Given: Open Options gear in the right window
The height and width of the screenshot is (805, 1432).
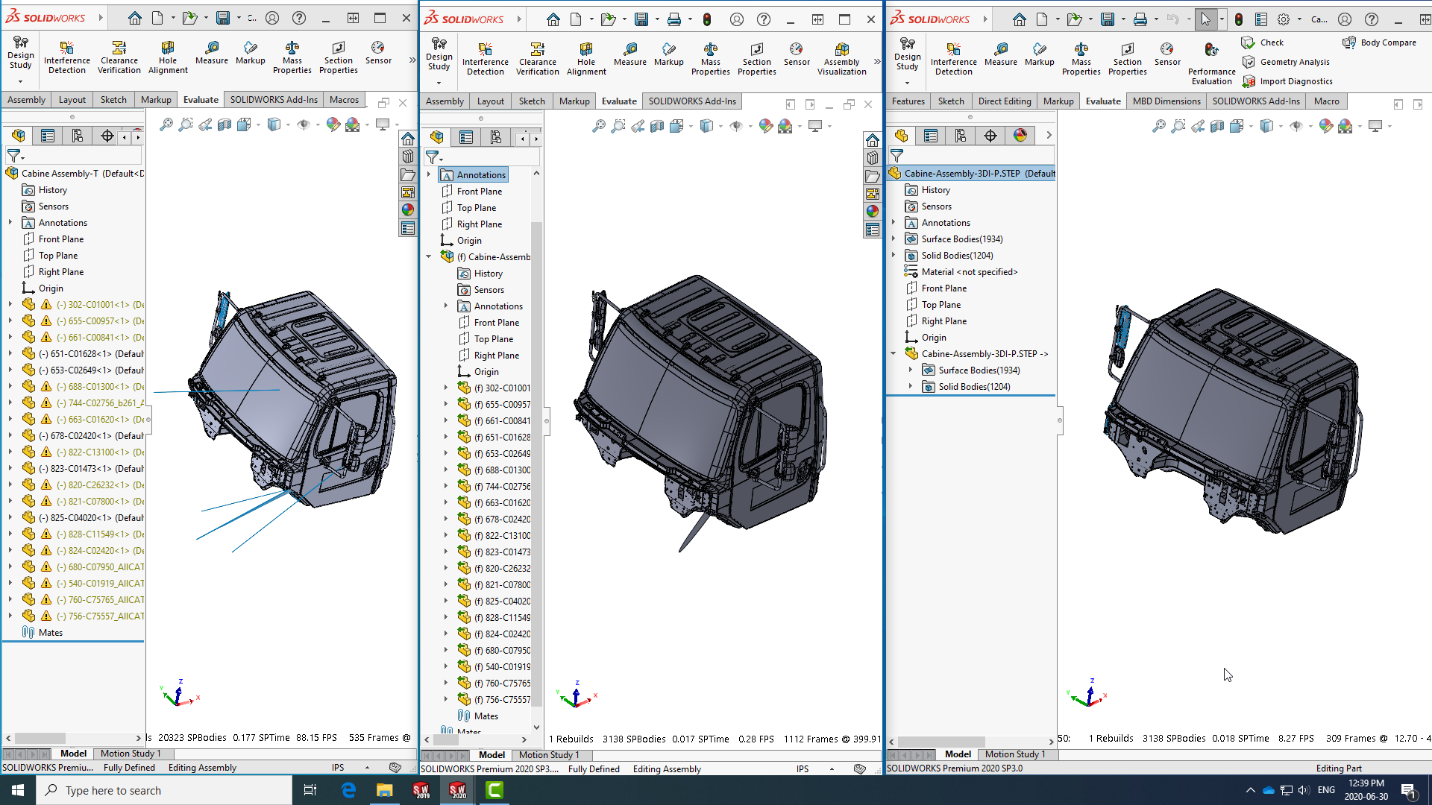Looking at the screenshot, I should coord(1283,19).
